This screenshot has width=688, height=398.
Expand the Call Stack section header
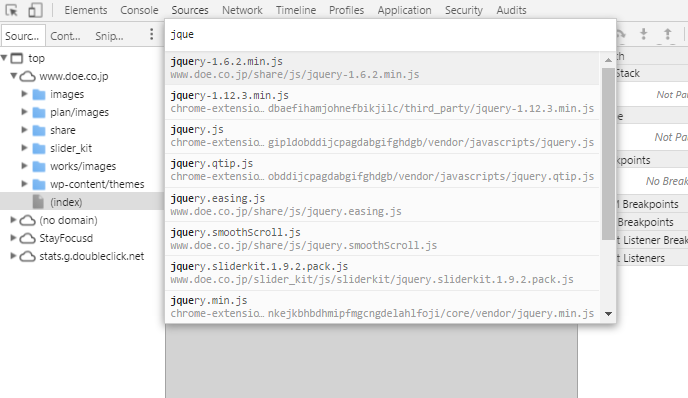652,73
